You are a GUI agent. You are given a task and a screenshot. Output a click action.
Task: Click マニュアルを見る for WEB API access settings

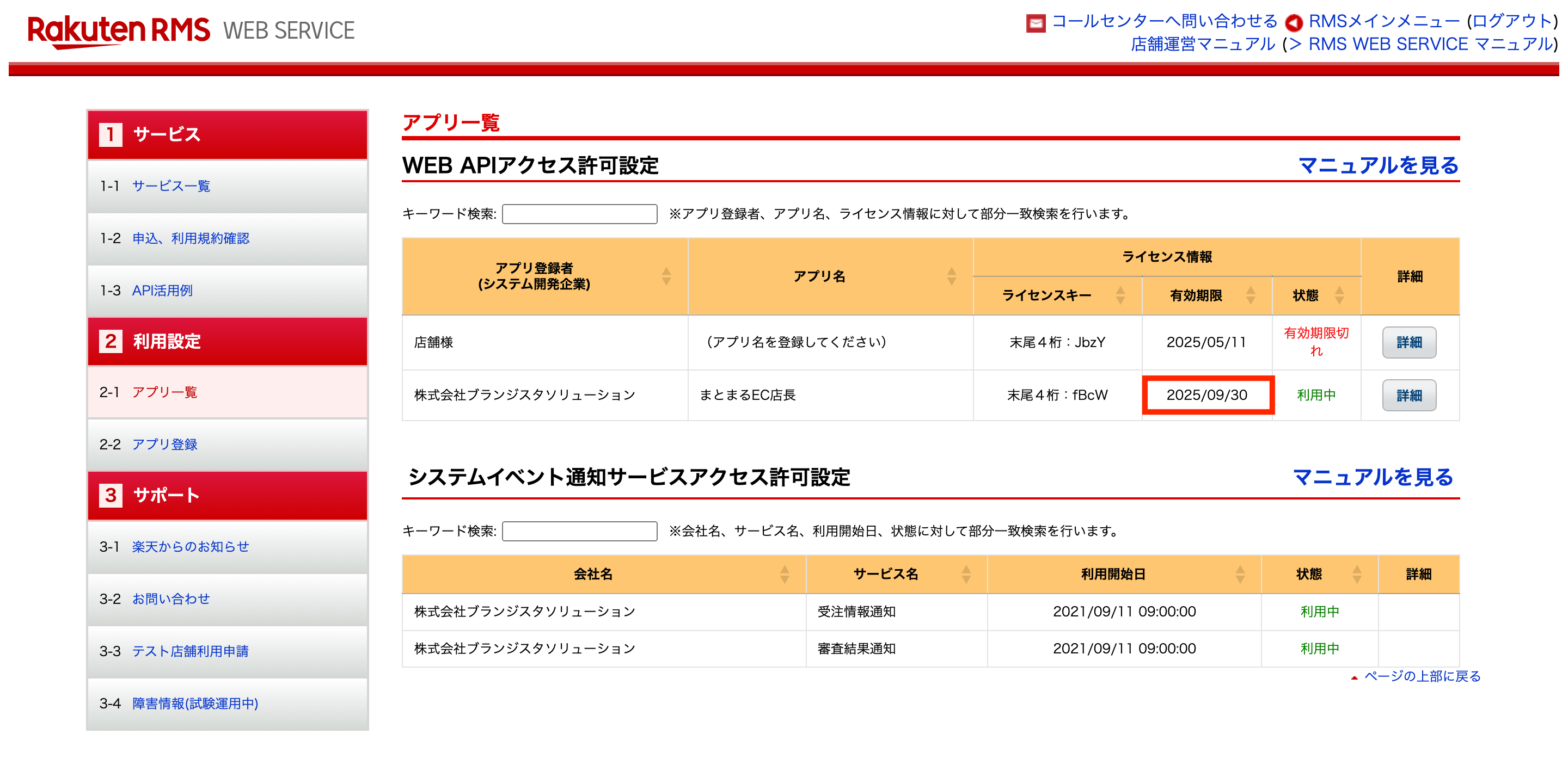[x=1379, y=165]
